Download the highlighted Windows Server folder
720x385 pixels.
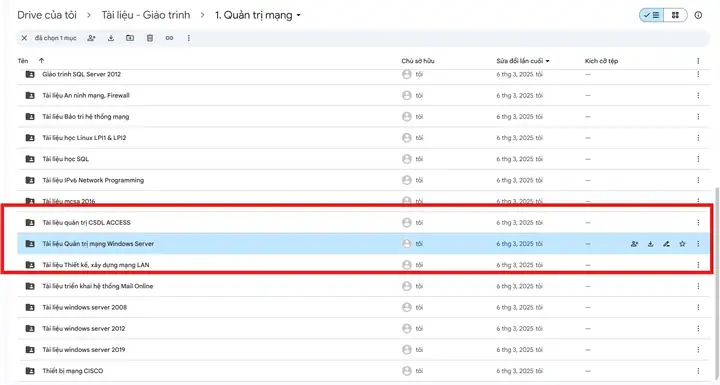click(x=650, y=244)
